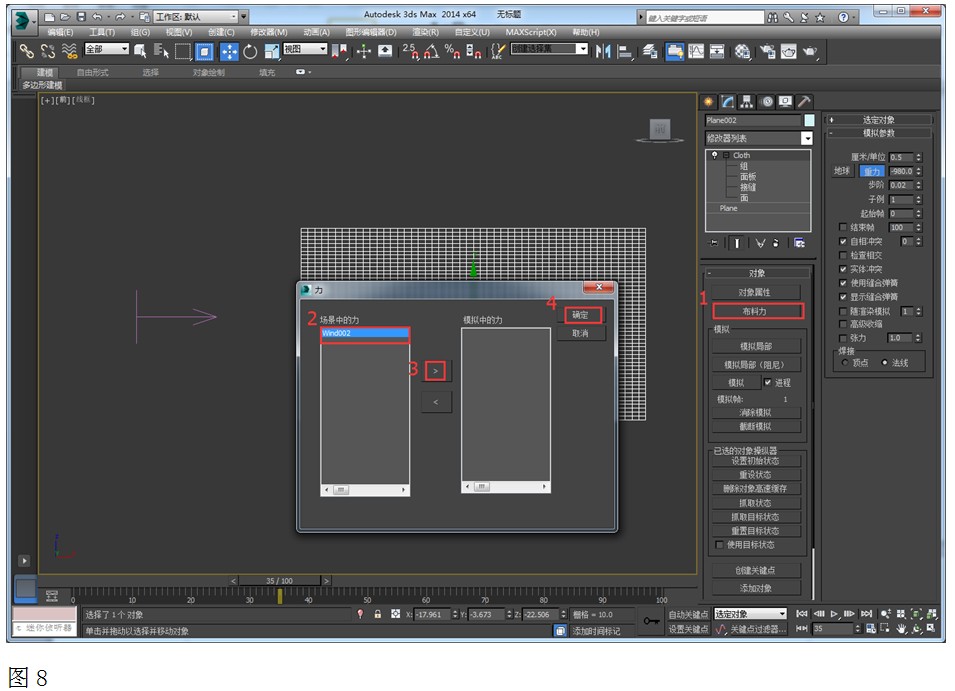Select the 顶点 welding radio button
The image size is (955, 691).
pyautogui.click(x=844, y=362)
